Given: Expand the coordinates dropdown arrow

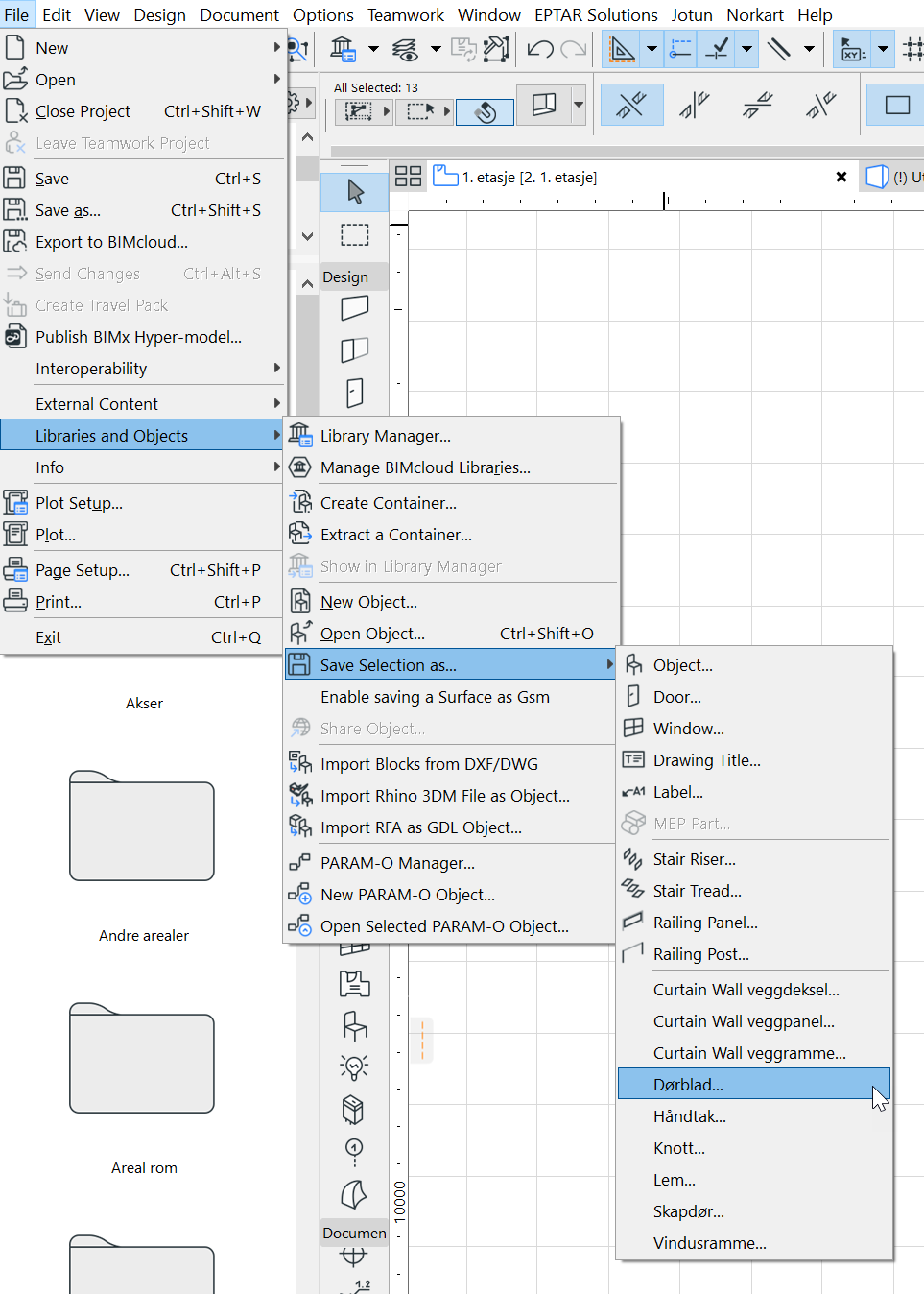Looking at the screenshot, I should point(883,49).
